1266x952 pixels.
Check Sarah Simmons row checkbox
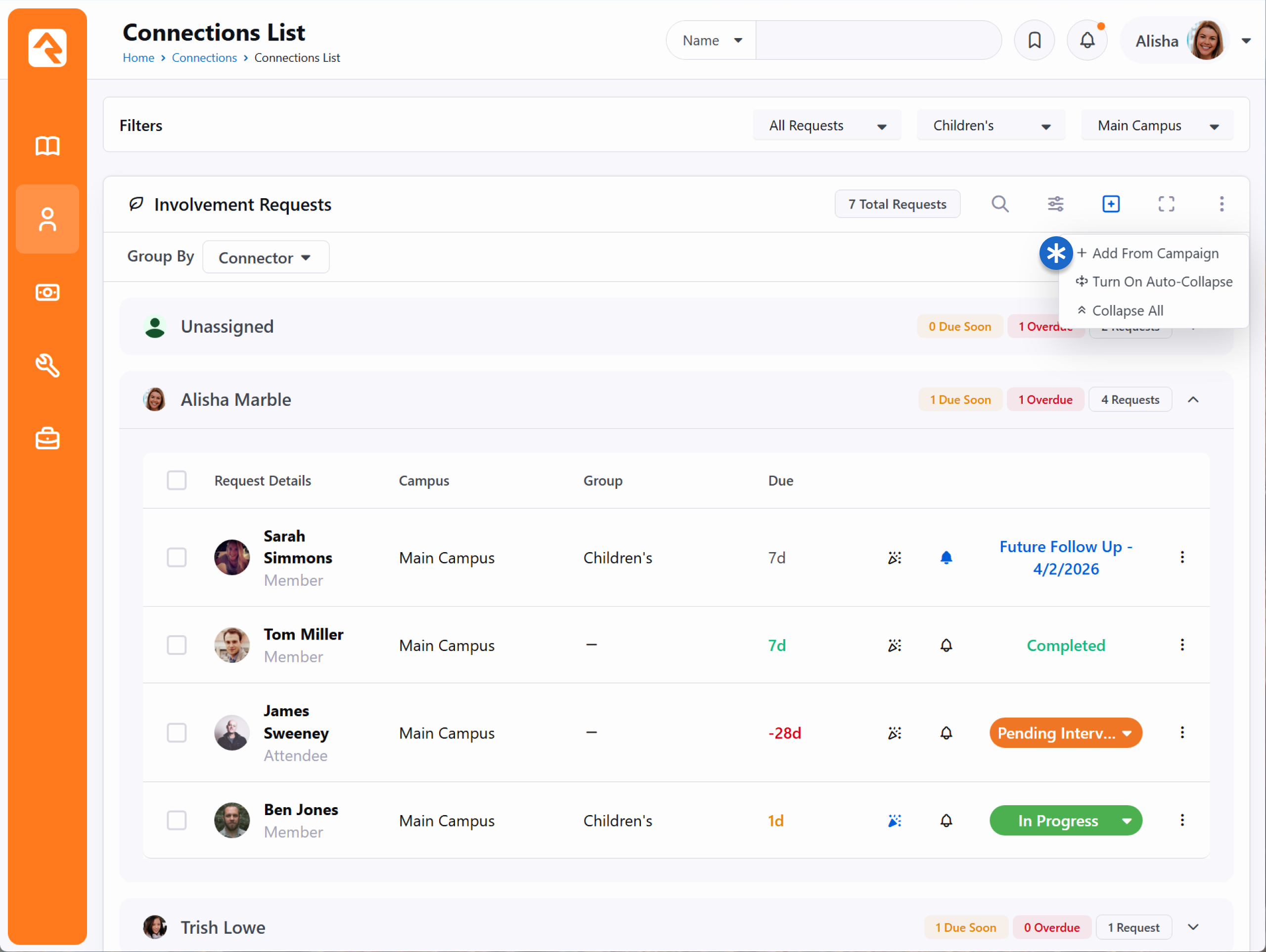(176, 557)
